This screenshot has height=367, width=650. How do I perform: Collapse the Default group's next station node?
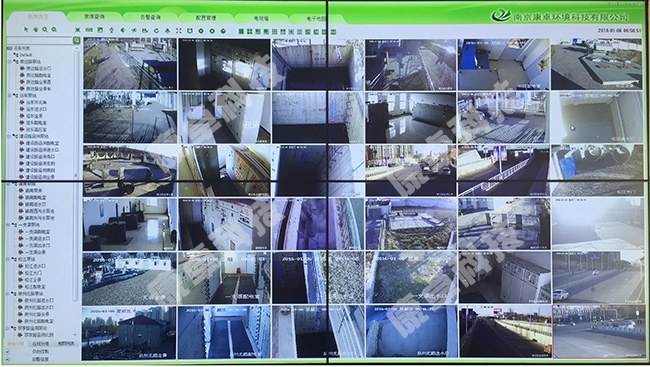coord(10,61)
